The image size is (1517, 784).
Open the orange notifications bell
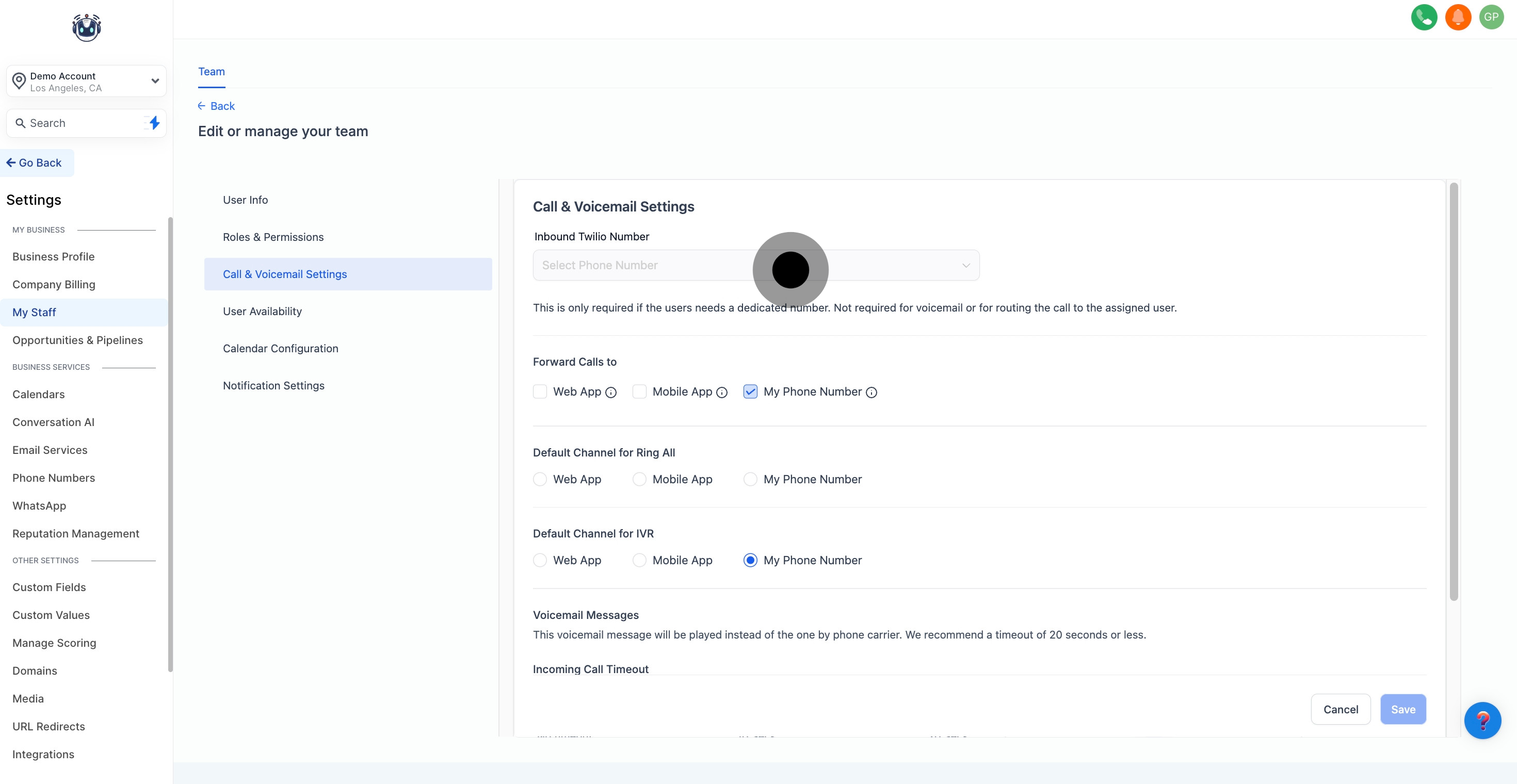click(x=1458, y=17)
